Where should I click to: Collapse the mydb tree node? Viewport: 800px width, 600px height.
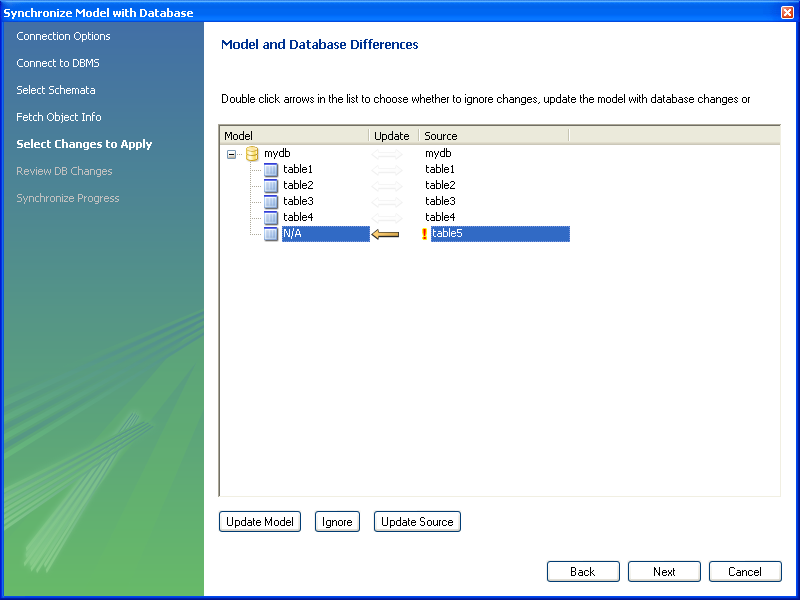tap(232, 154)
